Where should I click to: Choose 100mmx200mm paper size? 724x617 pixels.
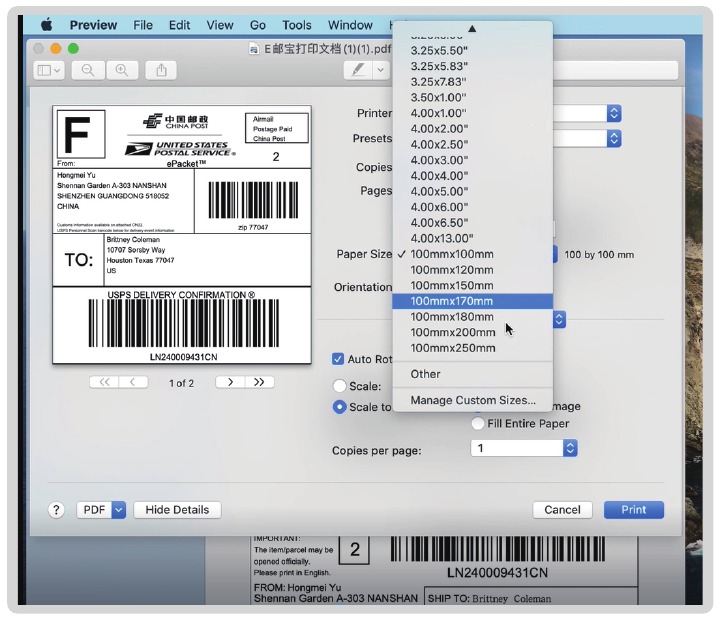472,333
